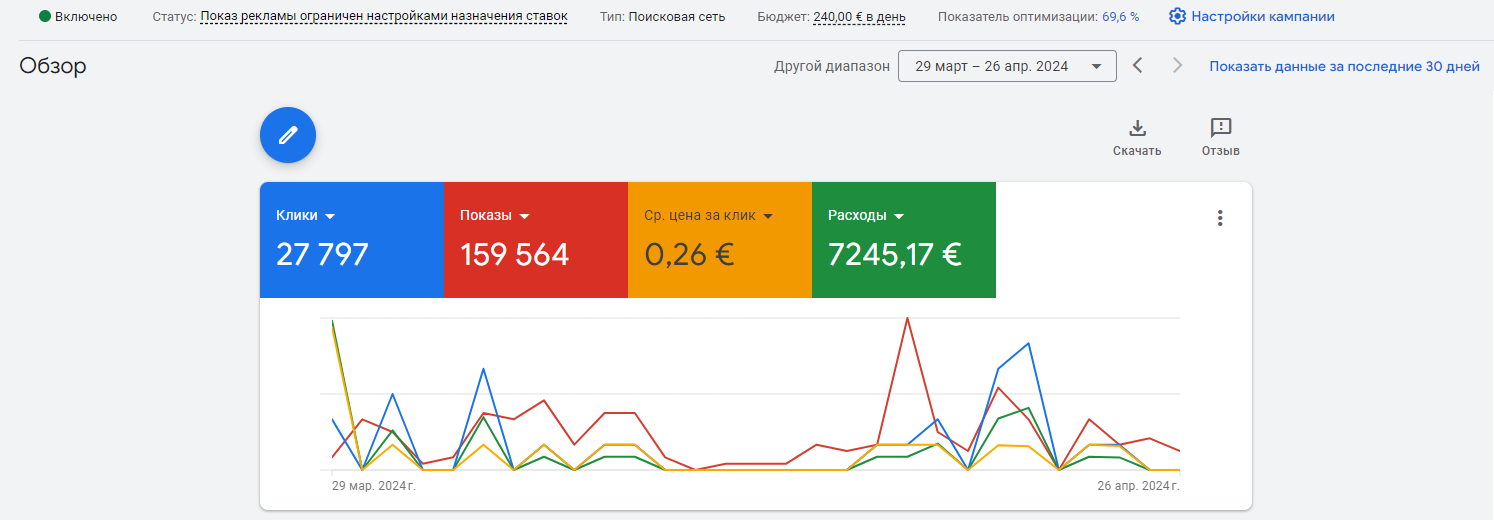Click the Скачать download icon

tap(1137, 128)
